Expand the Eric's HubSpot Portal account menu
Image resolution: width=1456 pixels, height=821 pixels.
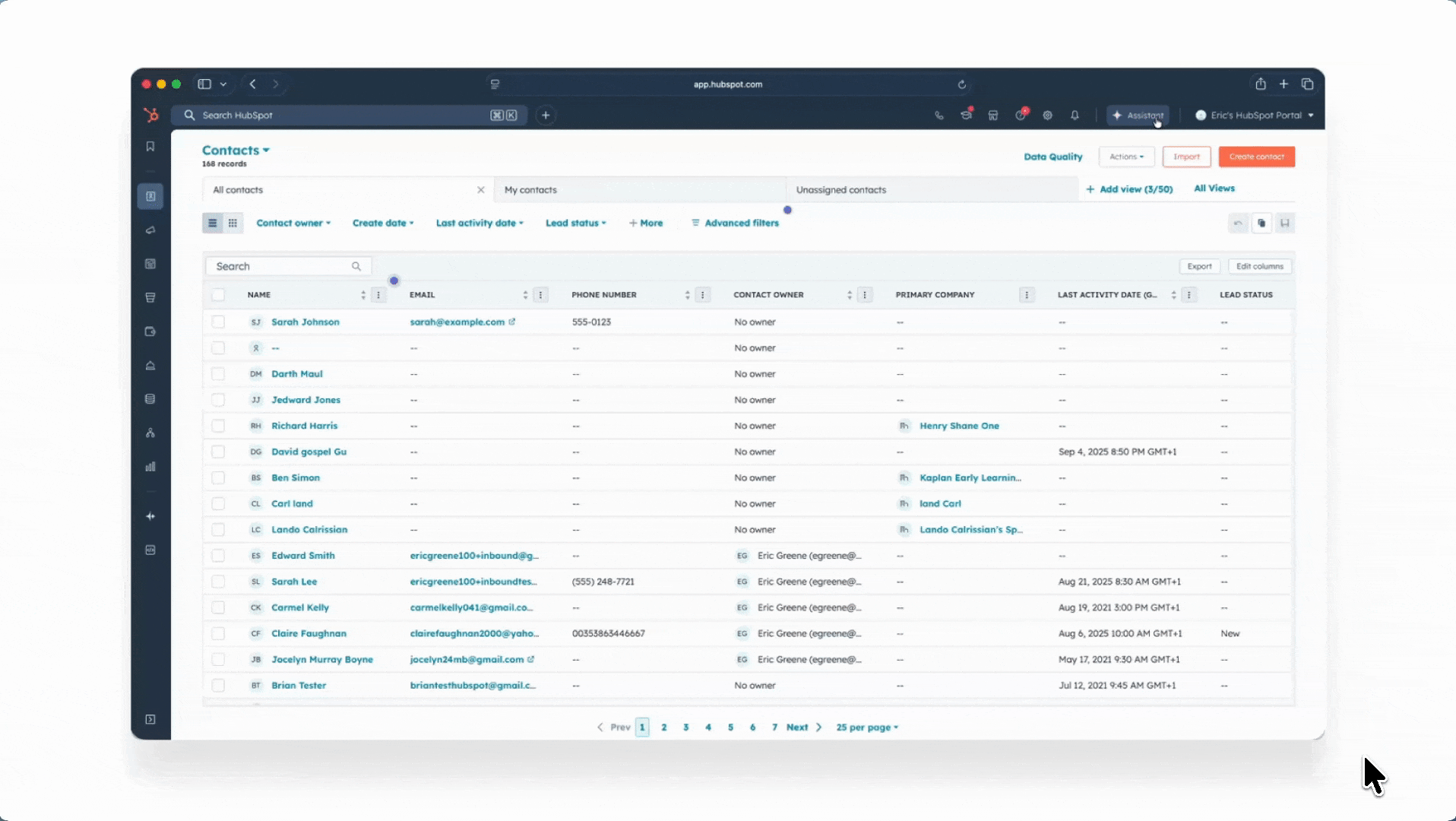click(x=1255, y=116)
